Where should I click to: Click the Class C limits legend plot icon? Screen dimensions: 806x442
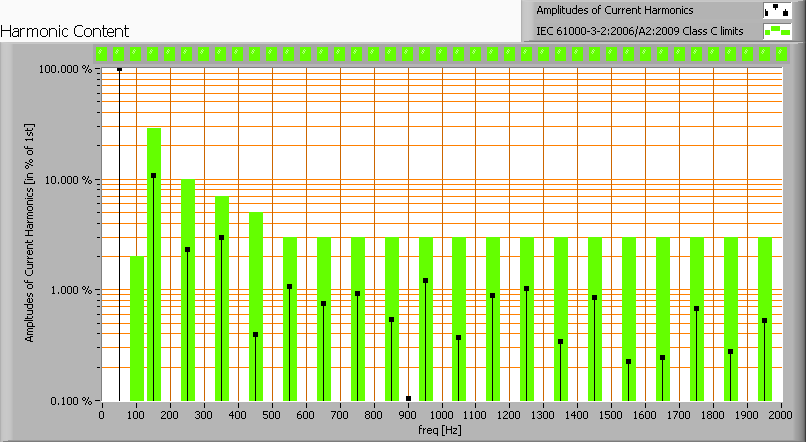pos(777,32)
